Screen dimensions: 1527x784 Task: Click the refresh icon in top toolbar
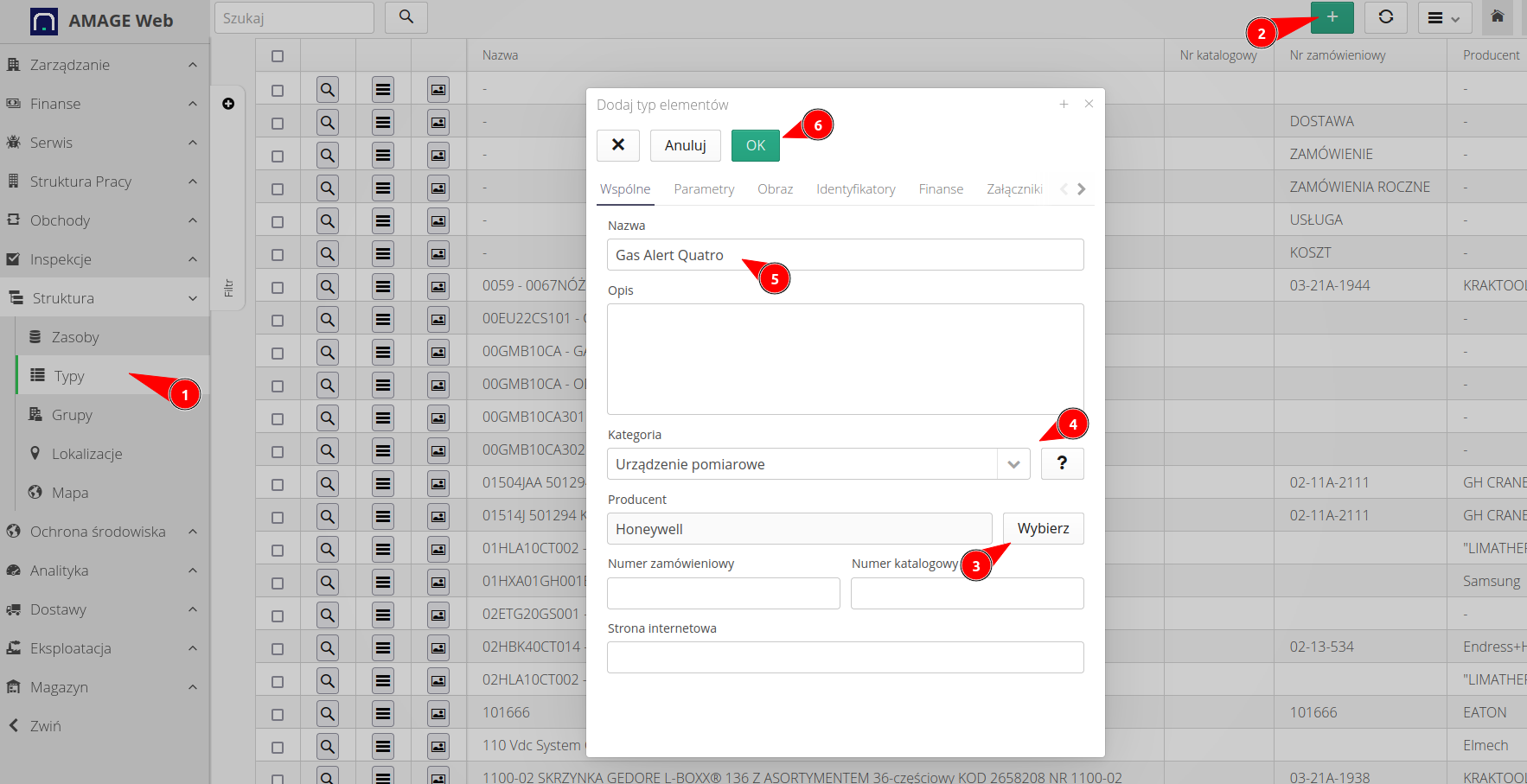click(x=1385, y=17)
